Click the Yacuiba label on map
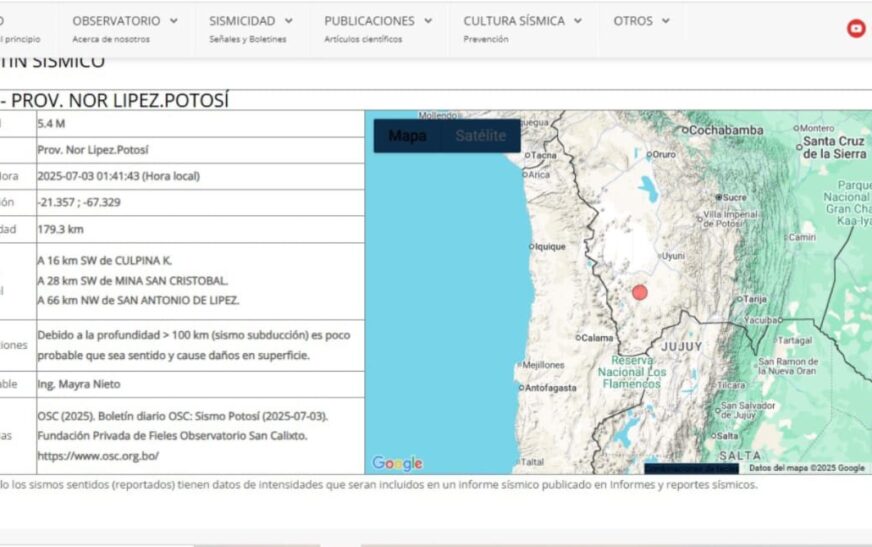Image resolution: width=872 pixels, height=547 pixels. coord(760,320)
